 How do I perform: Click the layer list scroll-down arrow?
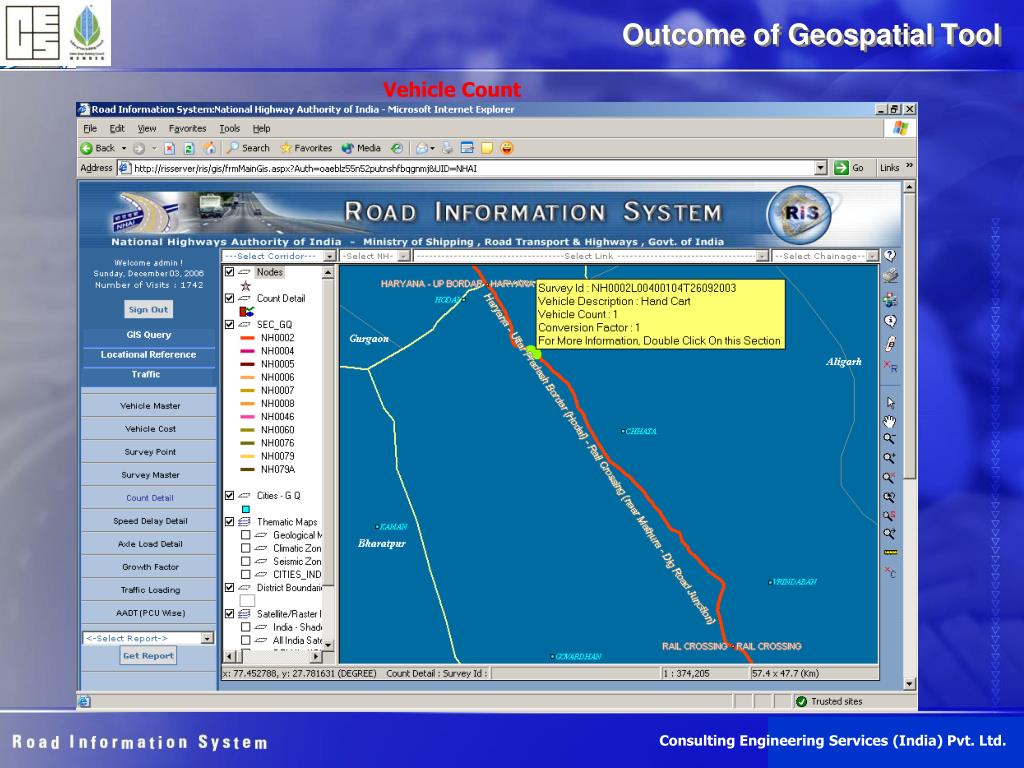click(328, 645)
